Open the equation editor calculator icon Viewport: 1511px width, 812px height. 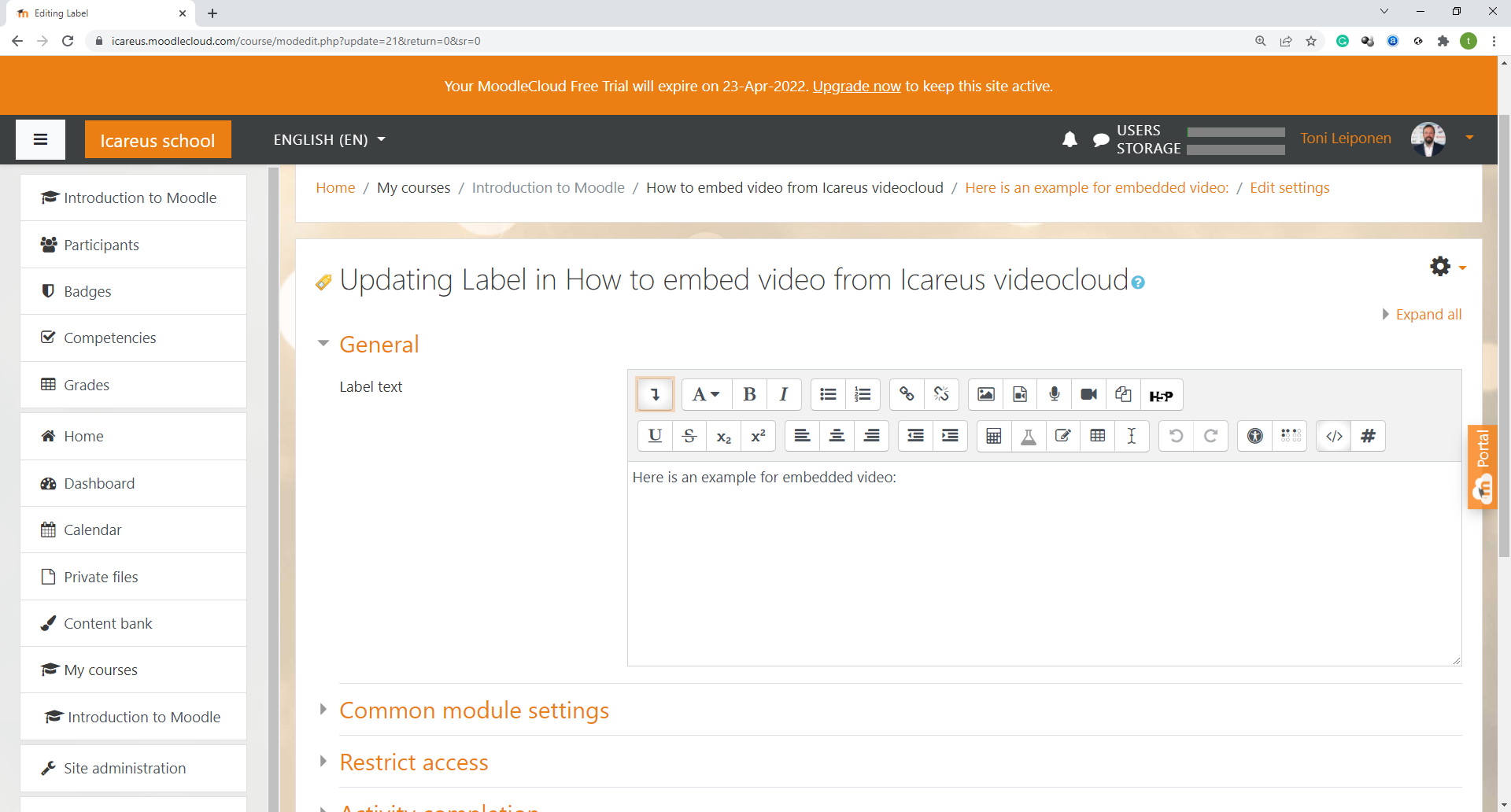click(993, 437)
